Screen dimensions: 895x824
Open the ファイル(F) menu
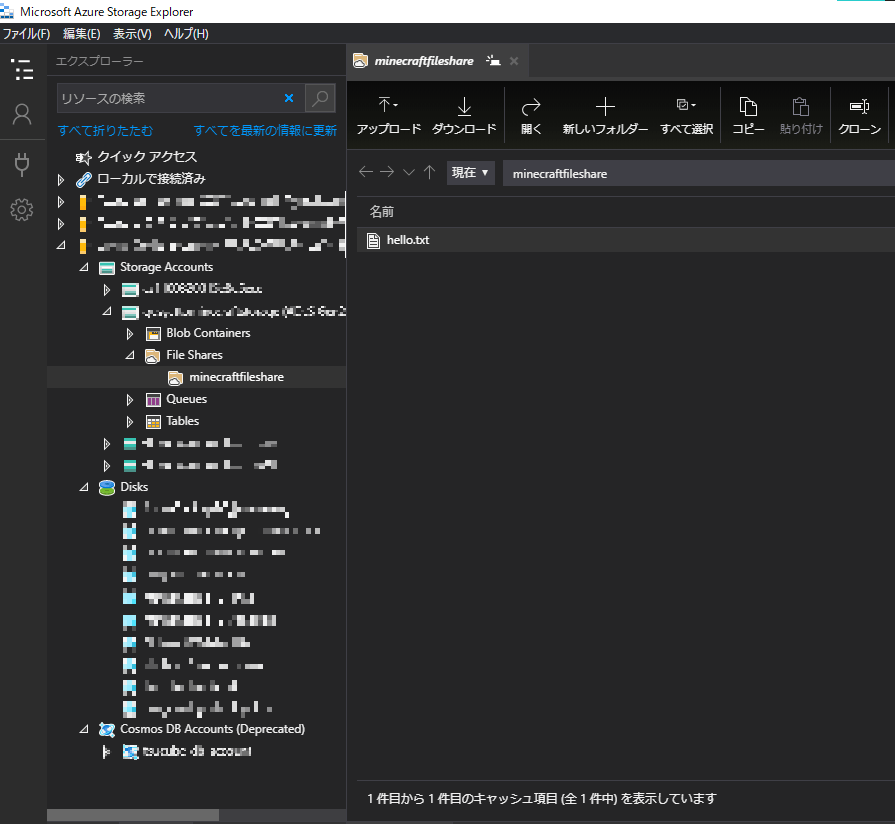26,34
